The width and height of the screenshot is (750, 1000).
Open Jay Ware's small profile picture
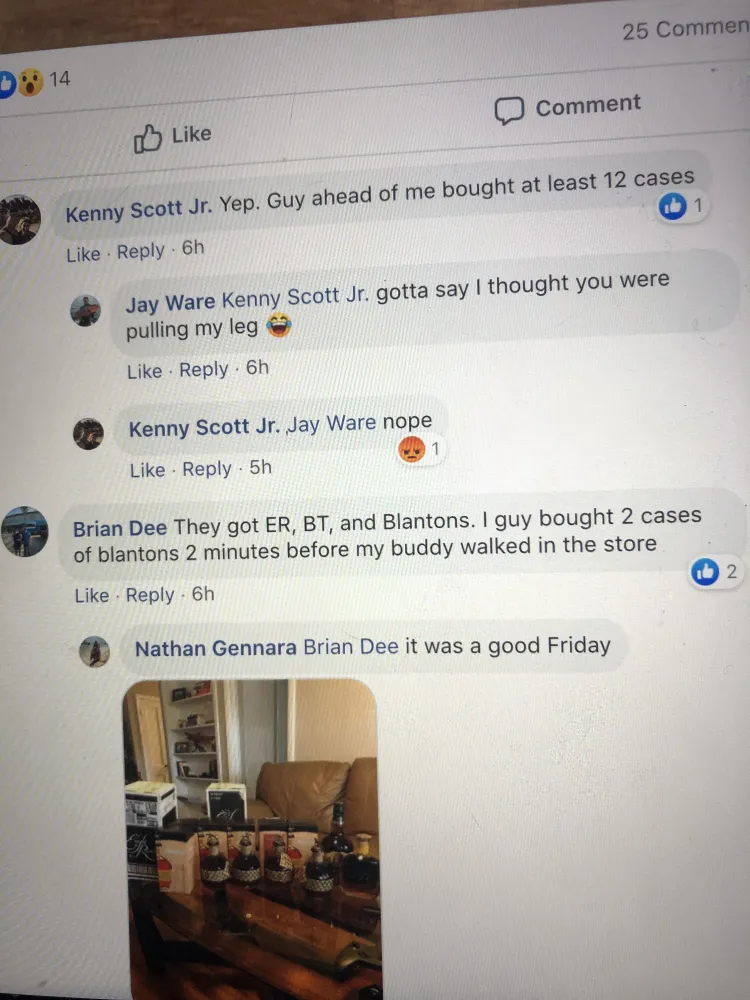tap(85, 311)
